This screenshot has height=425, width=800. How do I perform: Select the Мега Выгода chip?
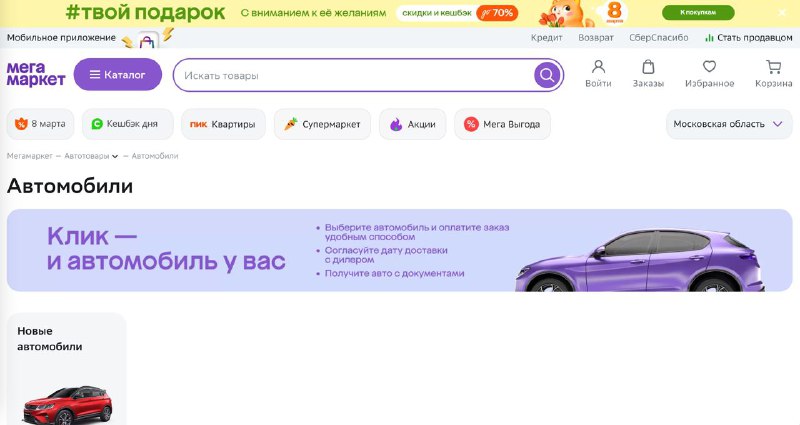pos(503,124)
